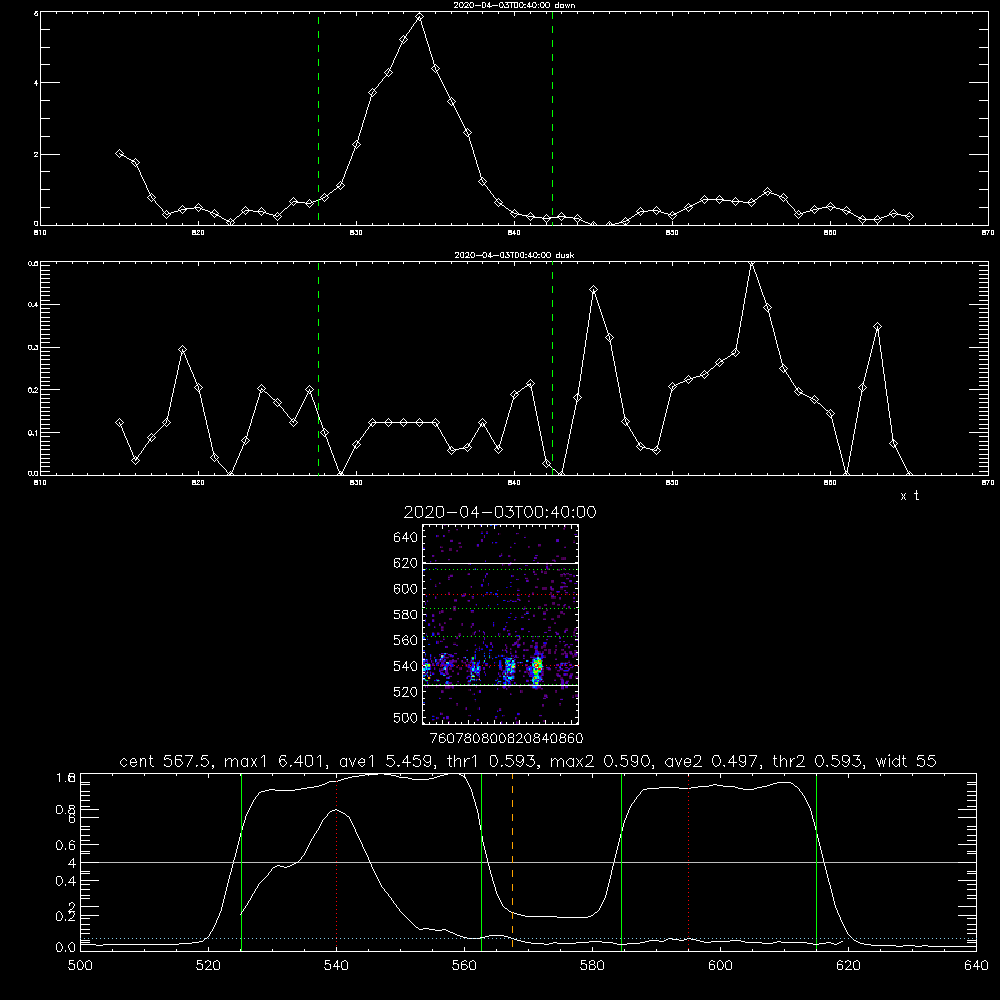
Task: Click the '560' x-axis label of the bottom plot
Action: click(464, 966)
